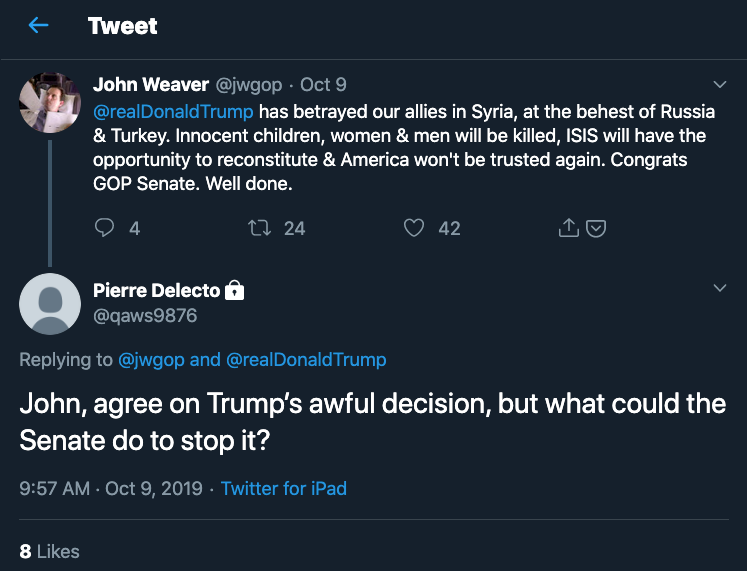
Task: Retweet John Weaver's tweet
Action: [x=259, y=228]
